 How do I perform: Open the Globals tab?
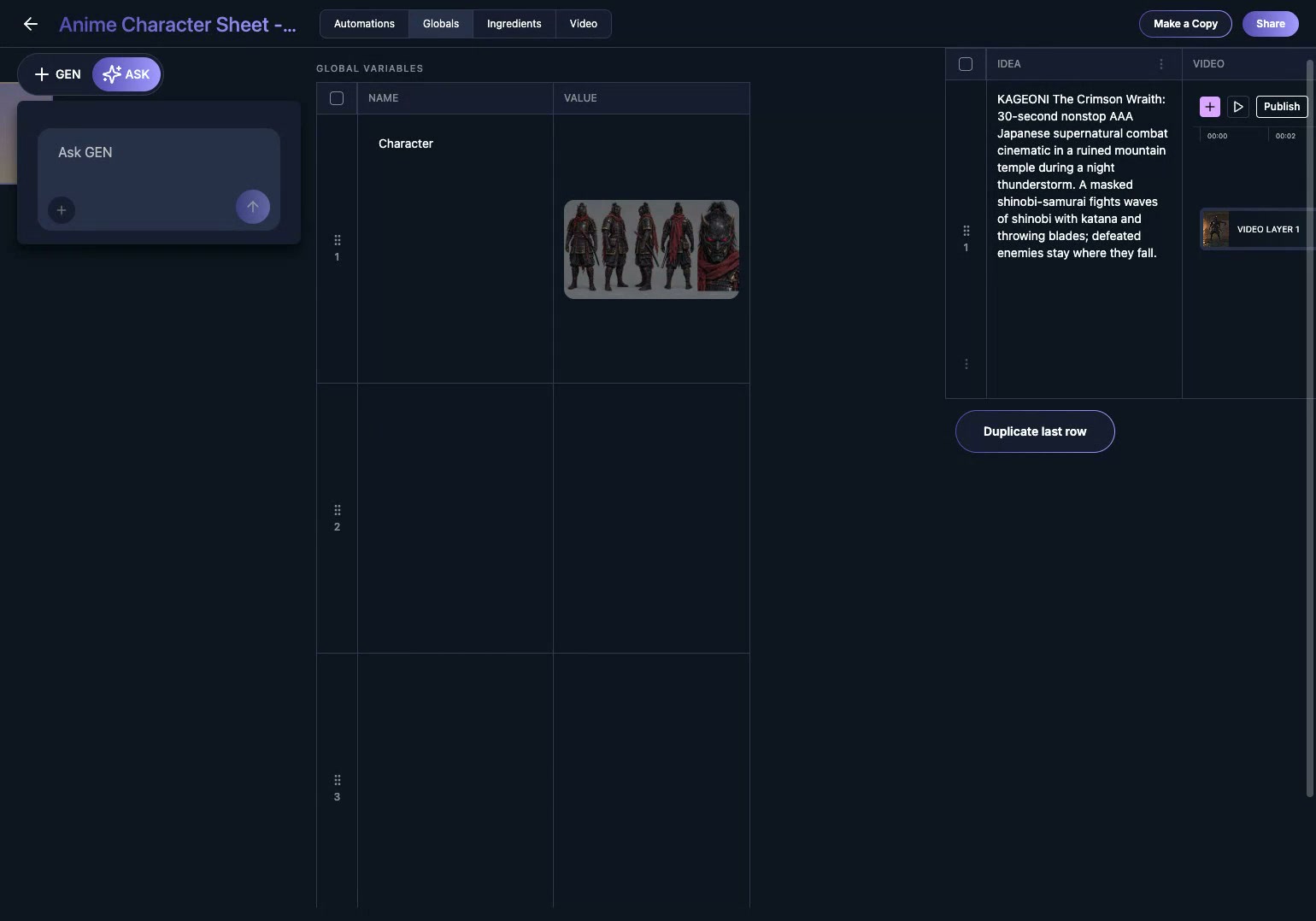[441, 24]
